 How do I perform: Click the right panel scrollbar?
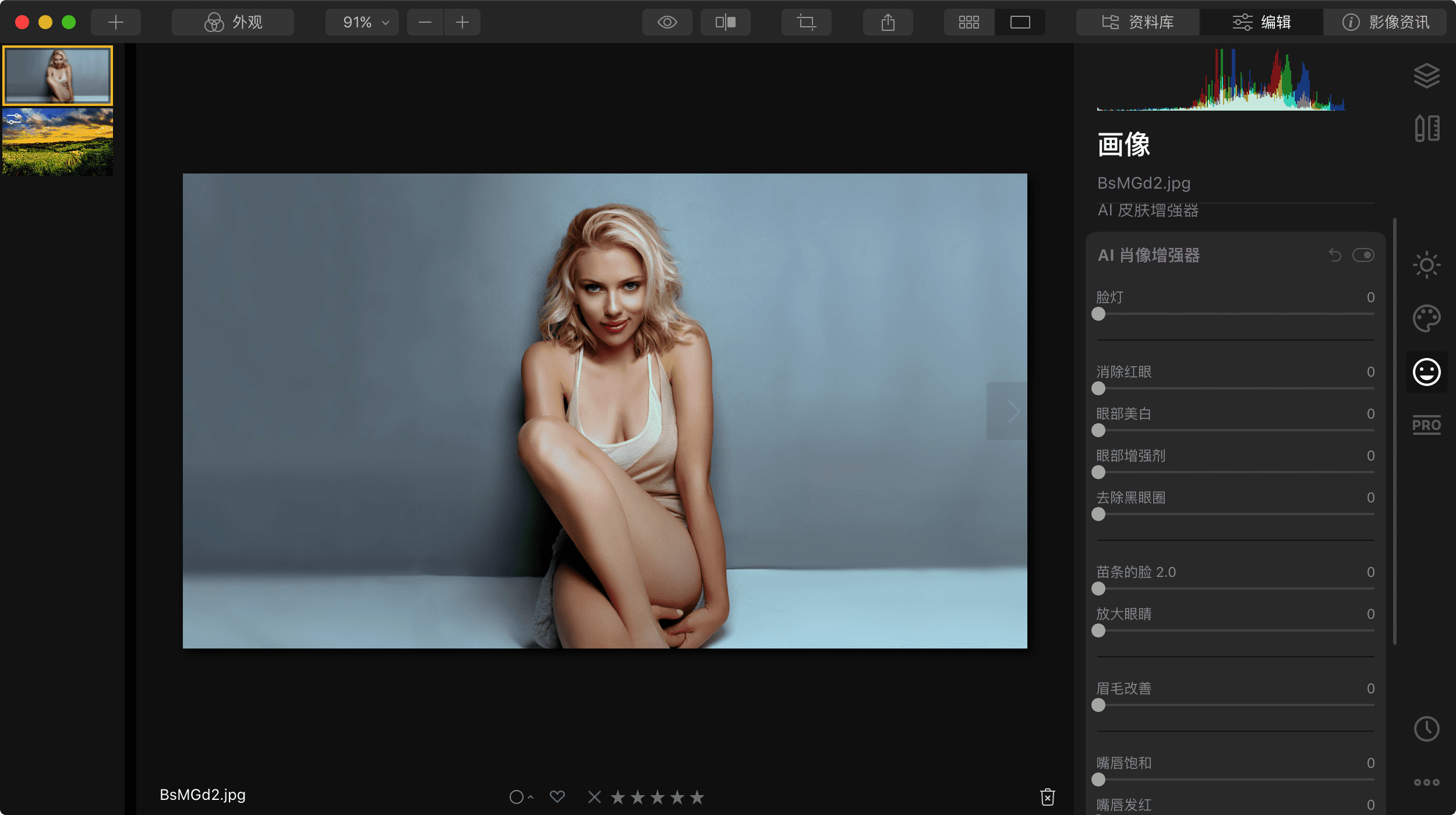[1394, 431]
